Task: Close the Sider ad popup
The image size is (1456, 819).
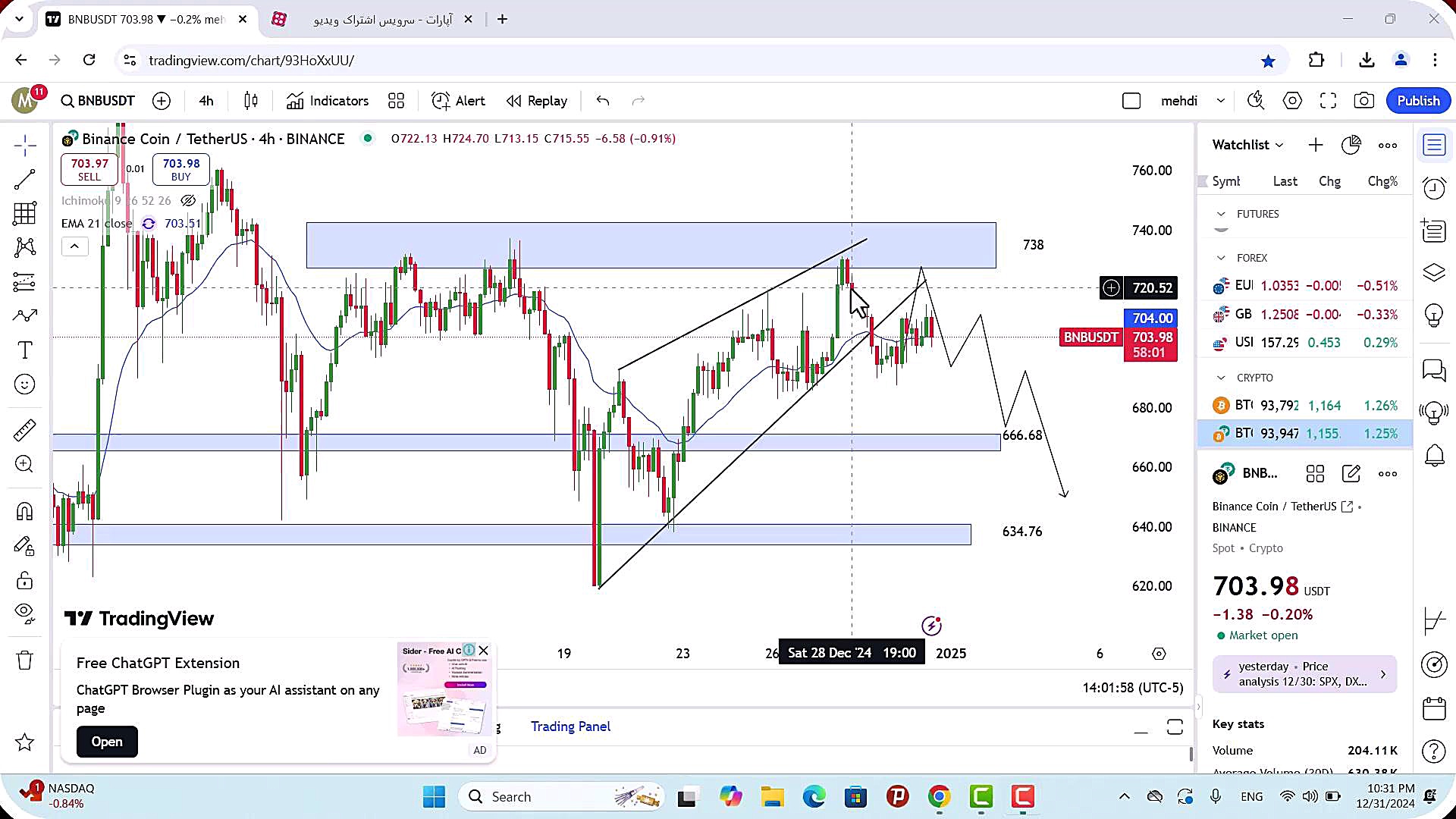Action: point(484,651)
